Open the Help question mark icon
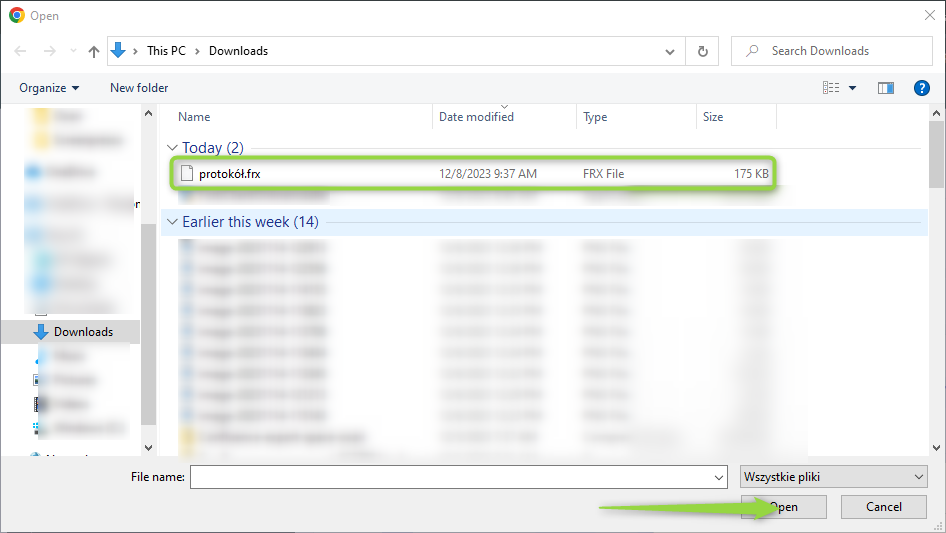Viewport: 946px width, 533px height. pyautogui.click(x=922, y=88)
